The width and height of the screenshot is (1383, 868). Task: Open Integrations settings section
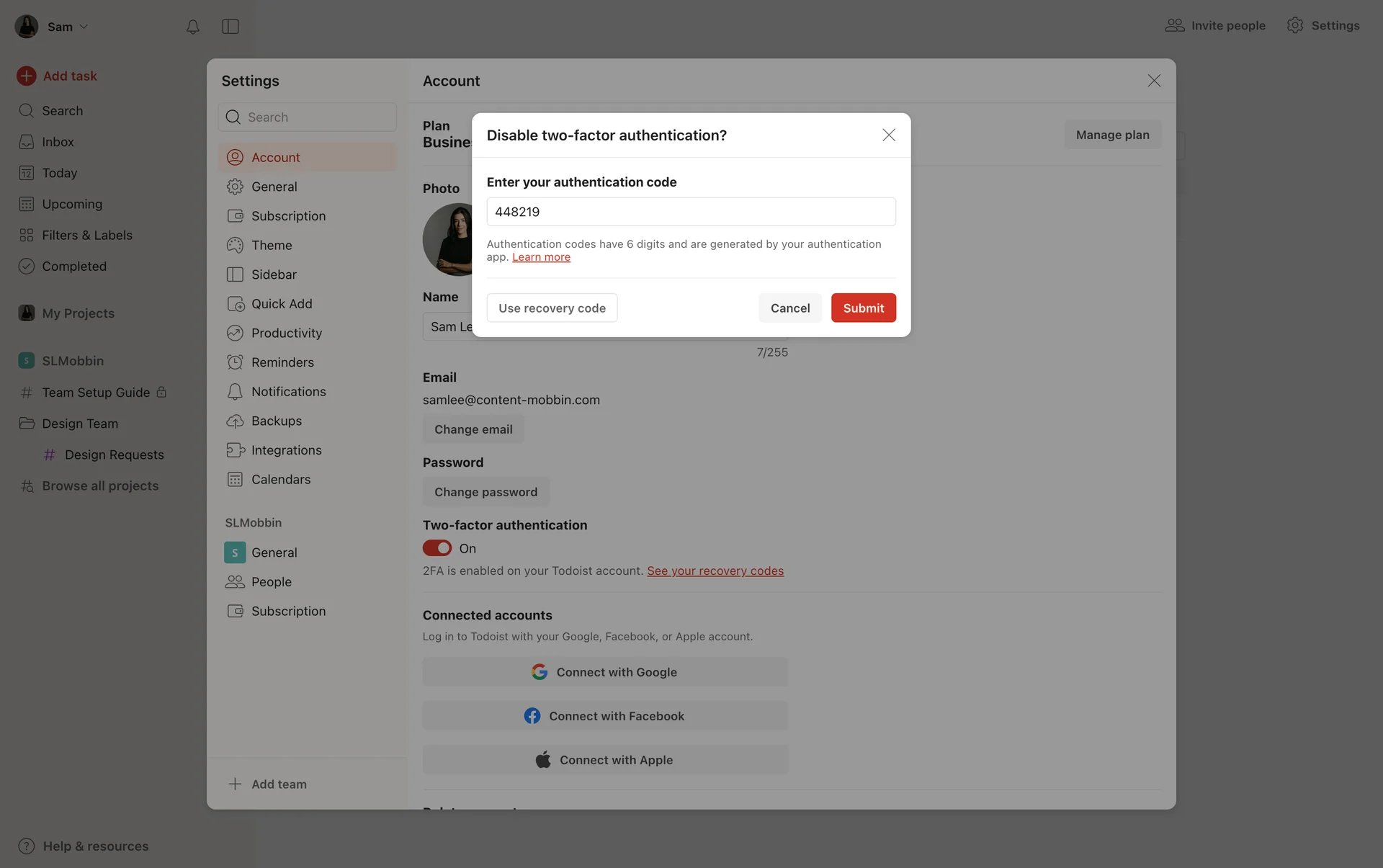click(x=286, y=450)
